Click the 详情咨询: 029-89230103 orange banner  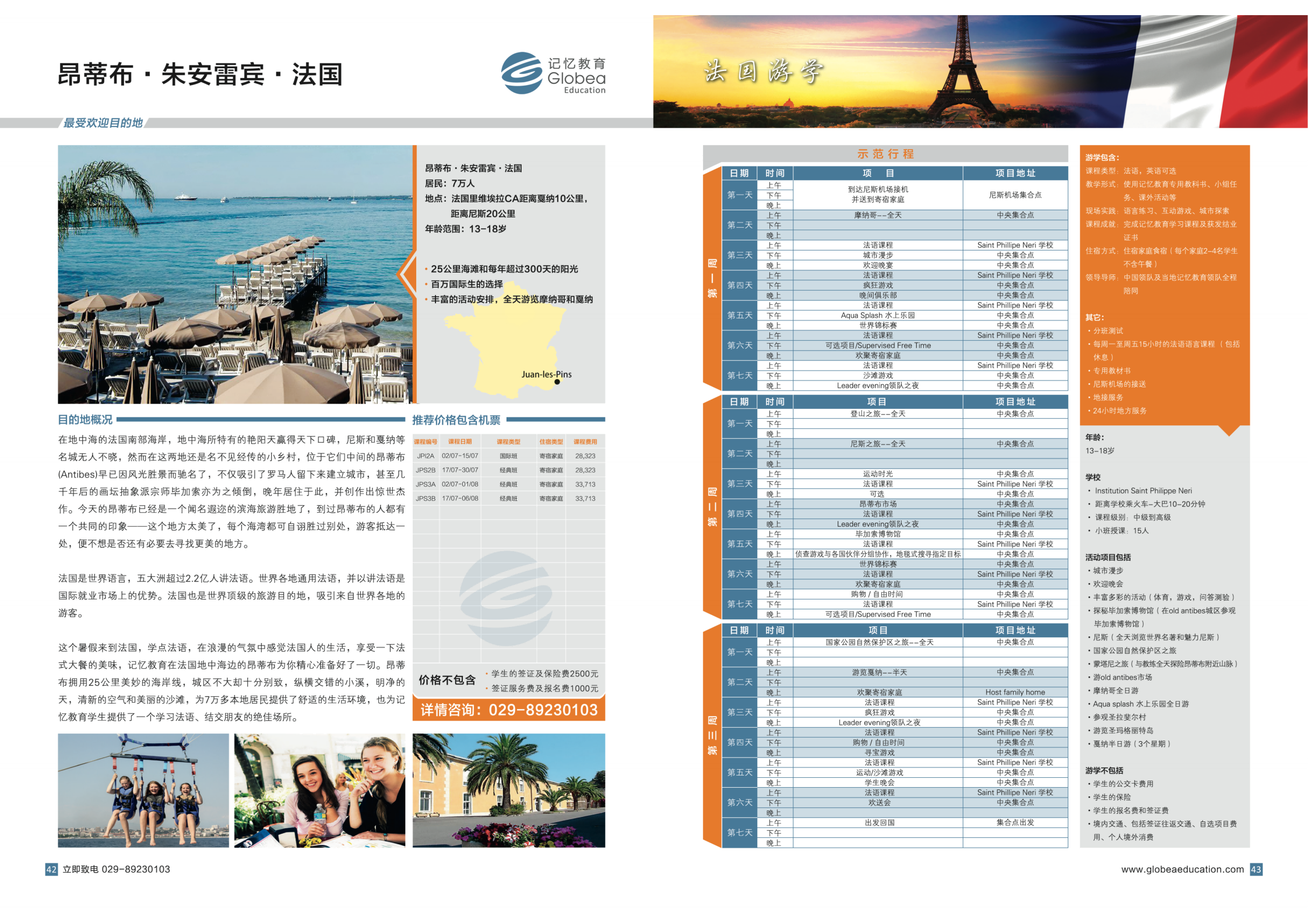(509, 710)
